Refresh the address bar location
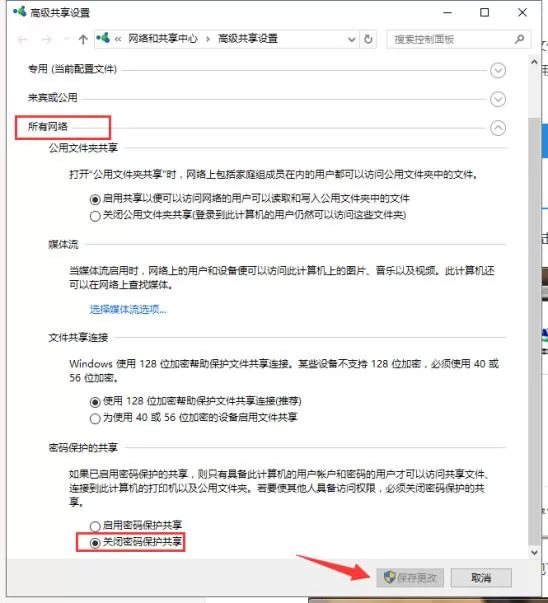 [368, 39]
